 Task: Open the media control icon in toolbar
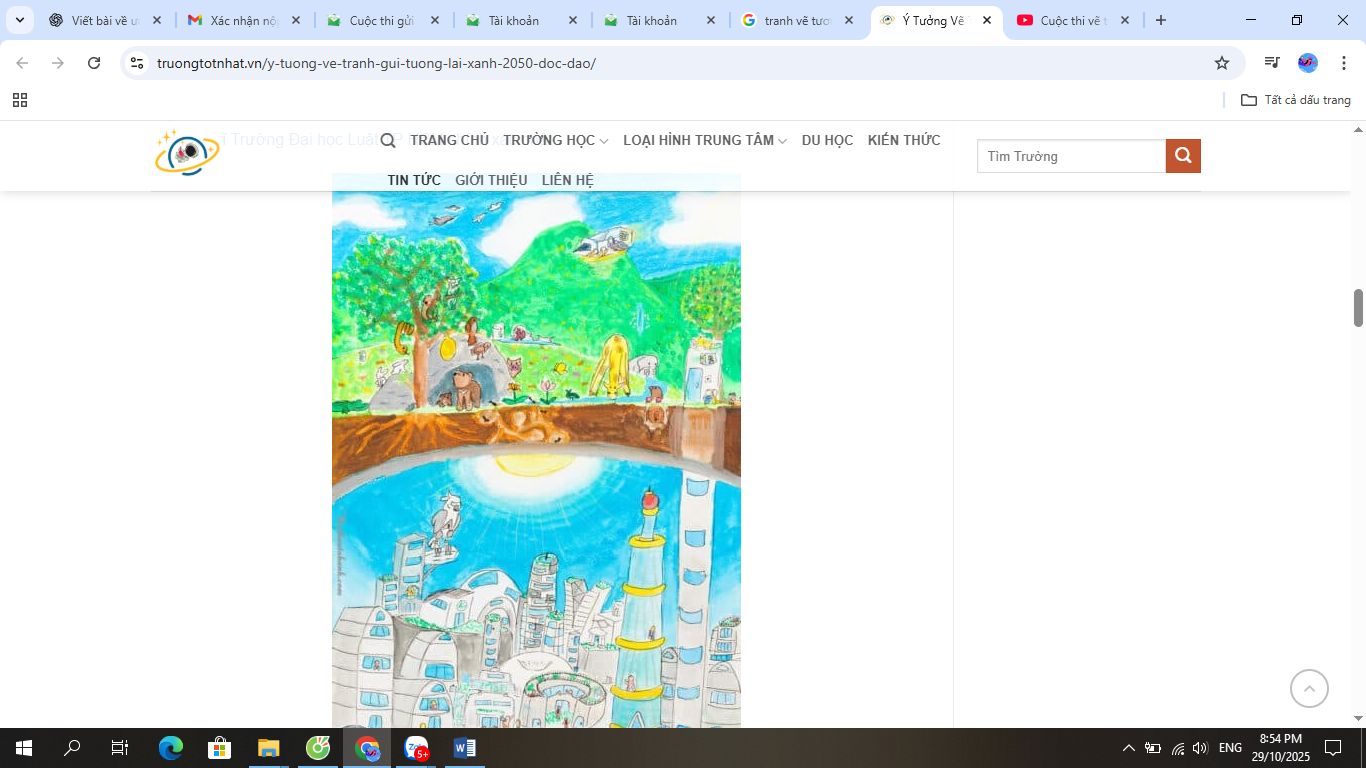[1272, 63]
